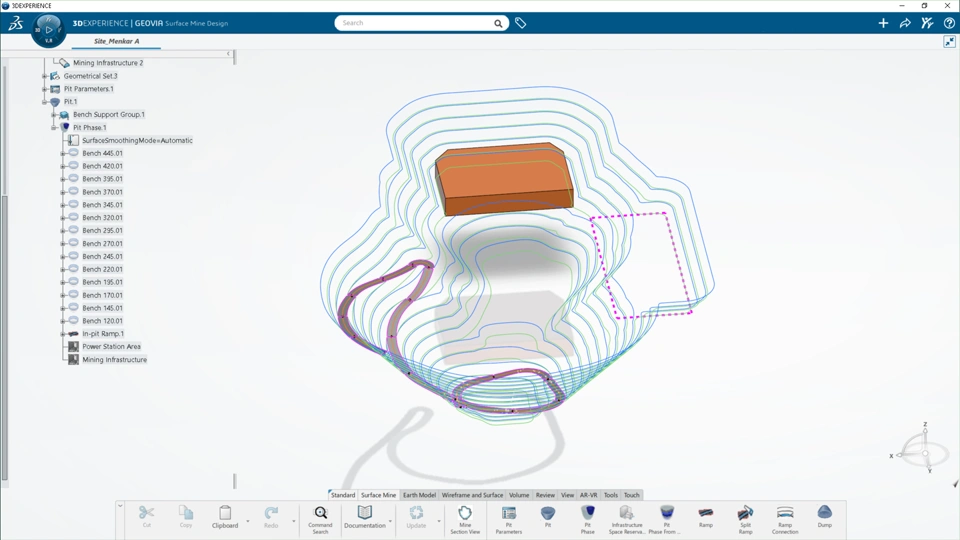Collapse the action bar chevron

pyautogui.click(x=120, y=506)
